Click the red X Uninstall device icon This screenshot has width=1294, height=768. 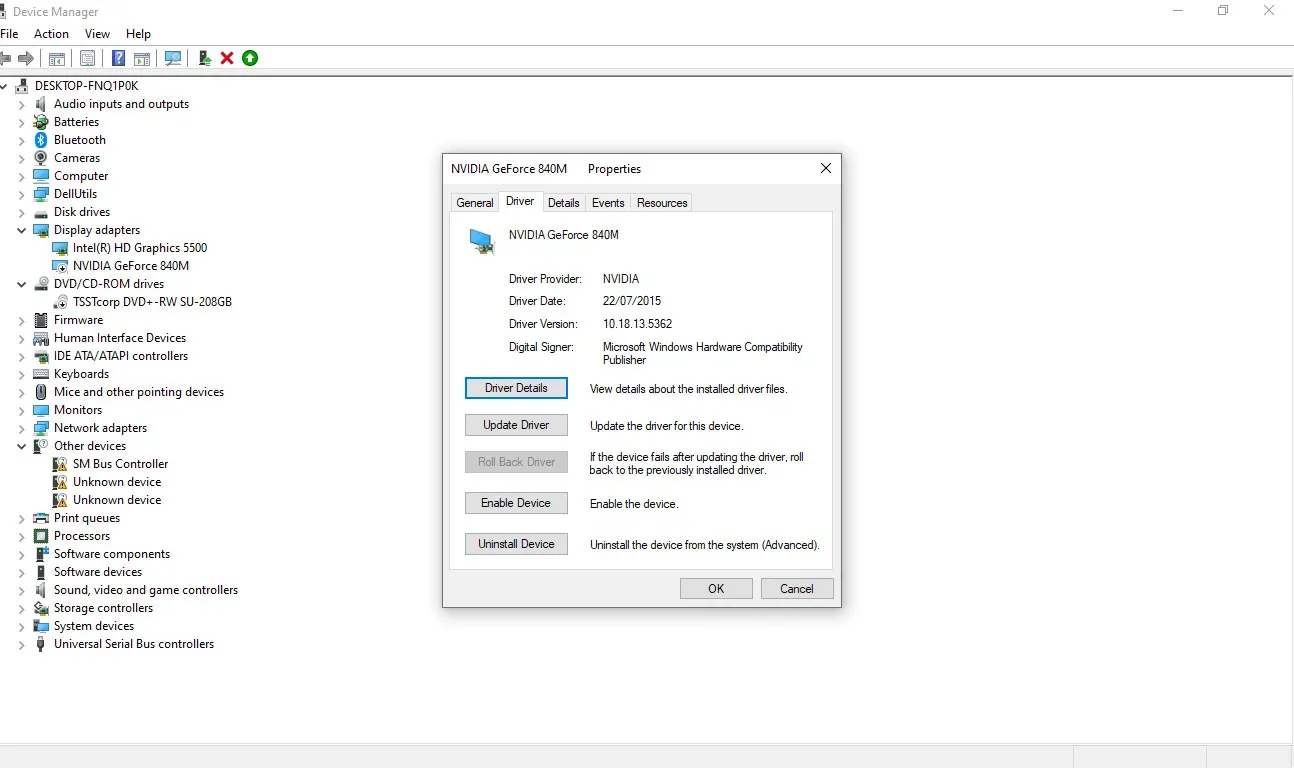tap(227, 58)
